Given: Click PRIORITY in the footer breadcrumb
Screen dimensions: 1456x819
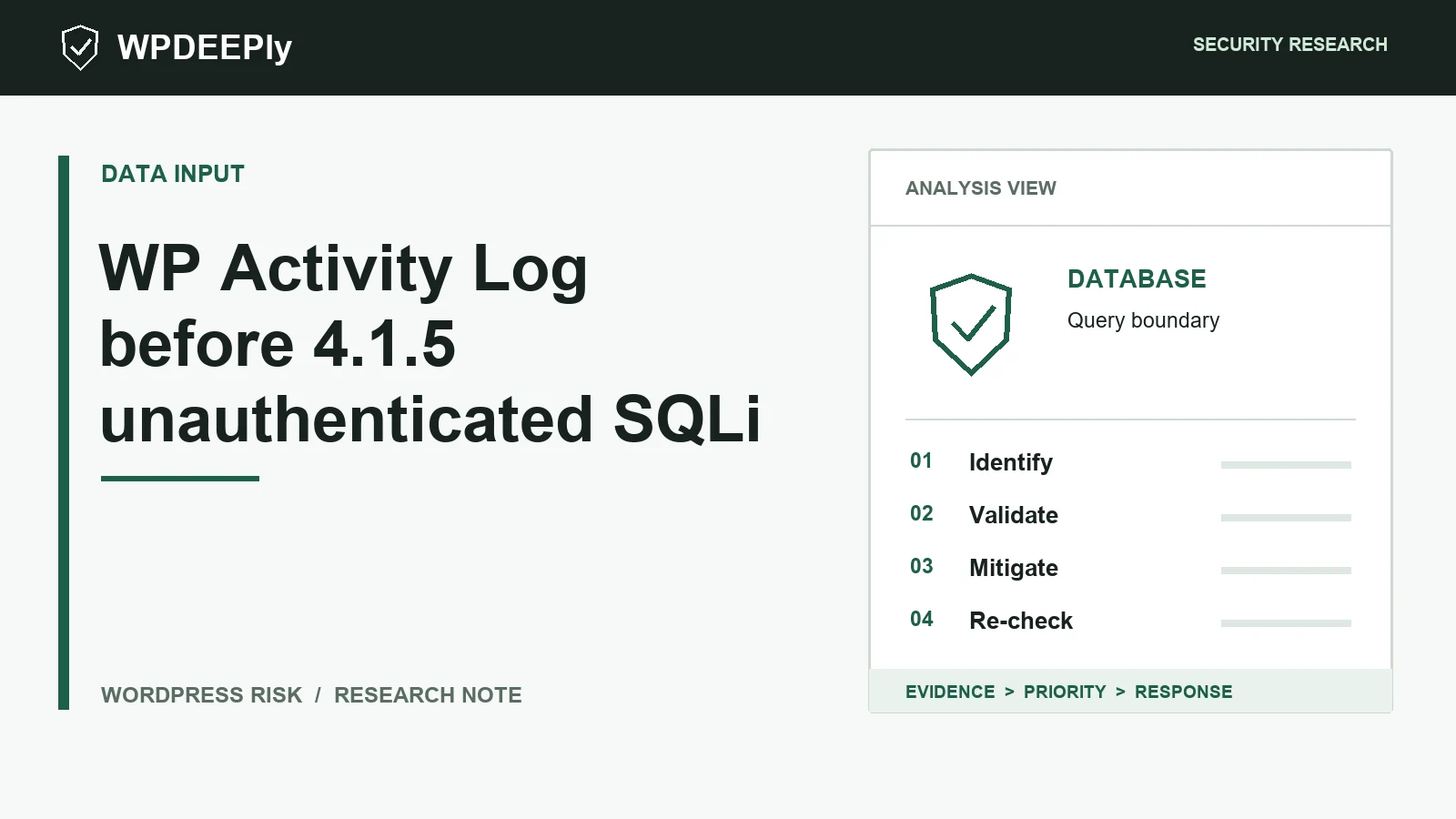Looking at the screenshot, I should [1065, 692].
